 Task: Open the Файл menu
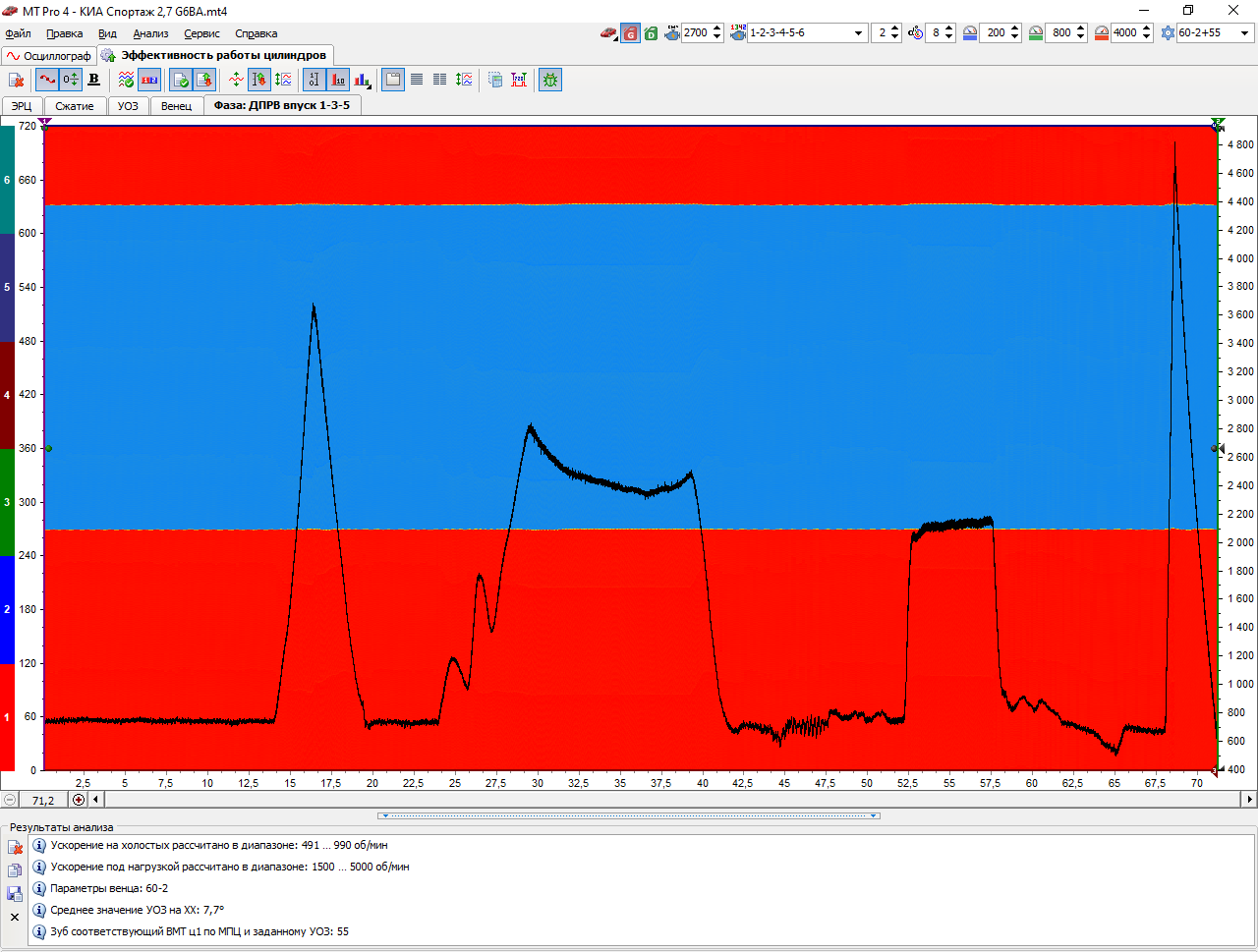click(18, 32)
